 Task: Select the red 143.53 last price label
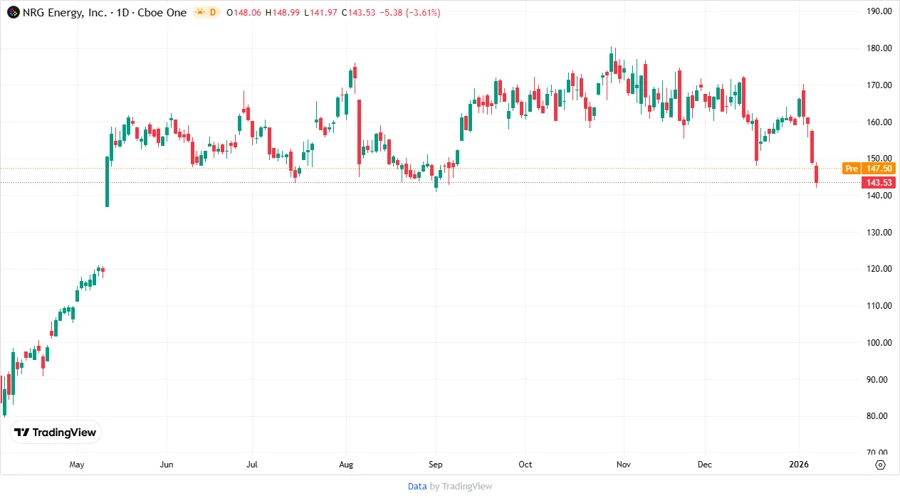tap(879, 182)
